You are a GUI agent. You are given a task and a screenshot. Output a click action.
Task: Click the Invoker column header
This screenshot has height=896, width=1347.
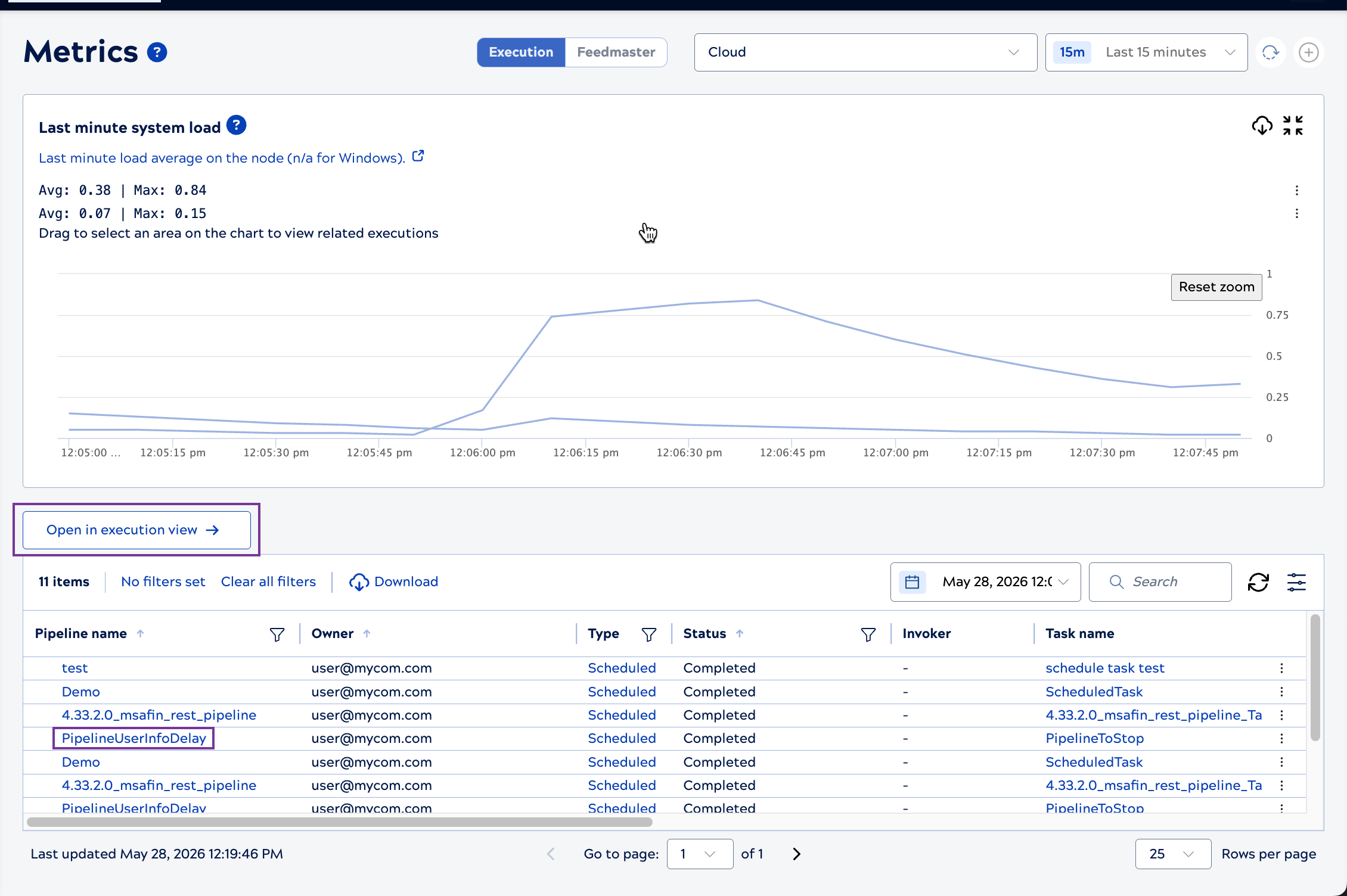point(926,633)
